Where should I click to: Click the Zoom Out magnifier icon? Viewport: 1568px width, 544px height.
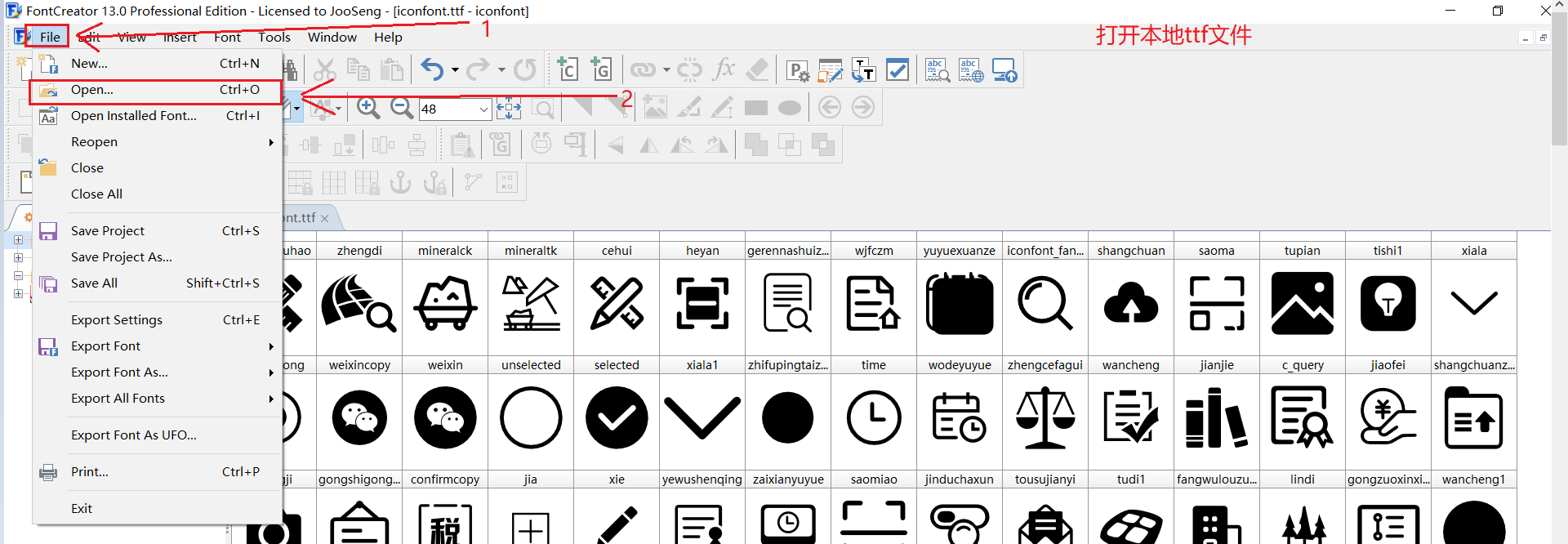402,108
